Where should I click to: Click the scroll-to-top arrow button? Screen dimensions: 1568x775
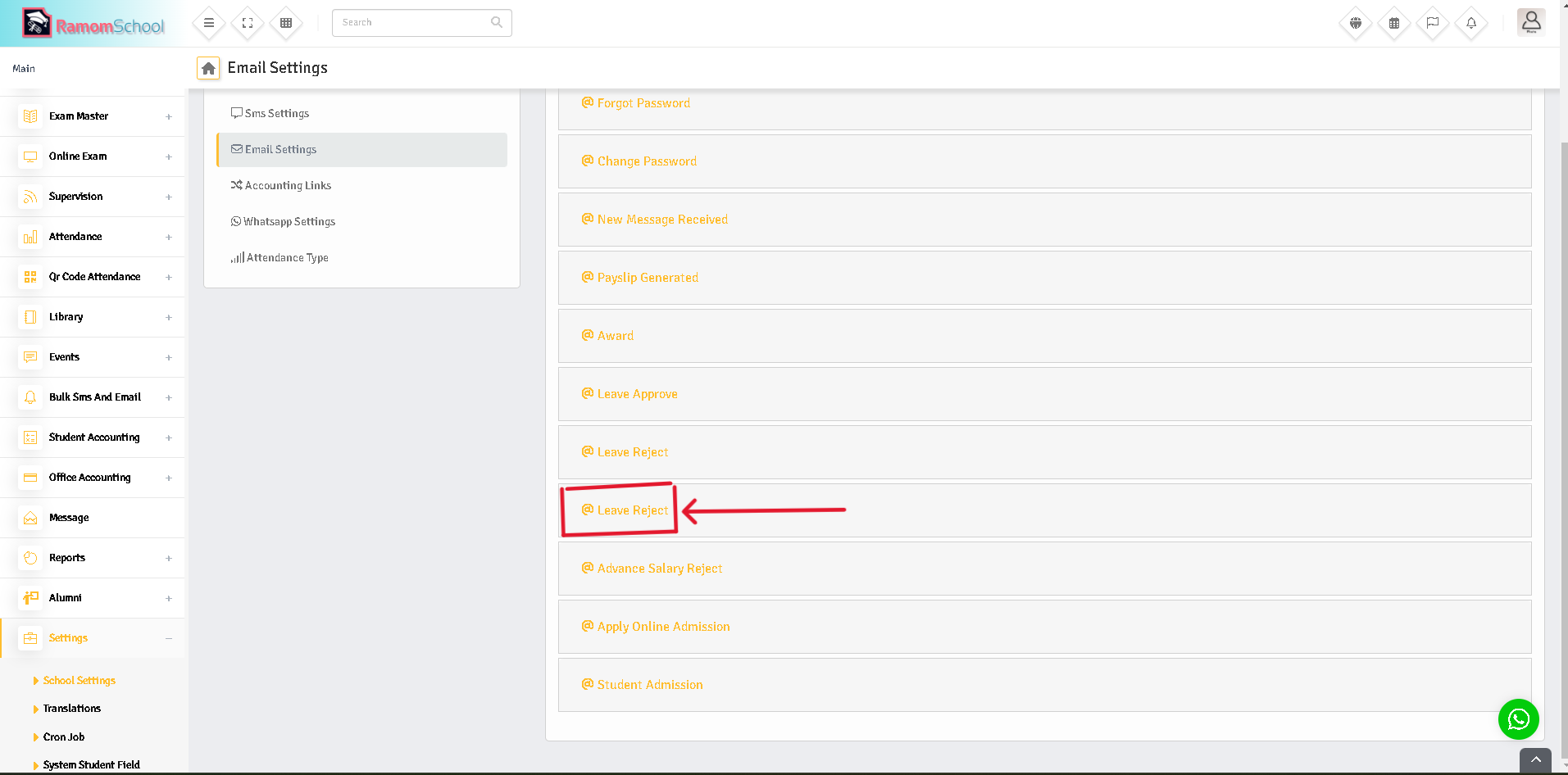coord(1535,760)
